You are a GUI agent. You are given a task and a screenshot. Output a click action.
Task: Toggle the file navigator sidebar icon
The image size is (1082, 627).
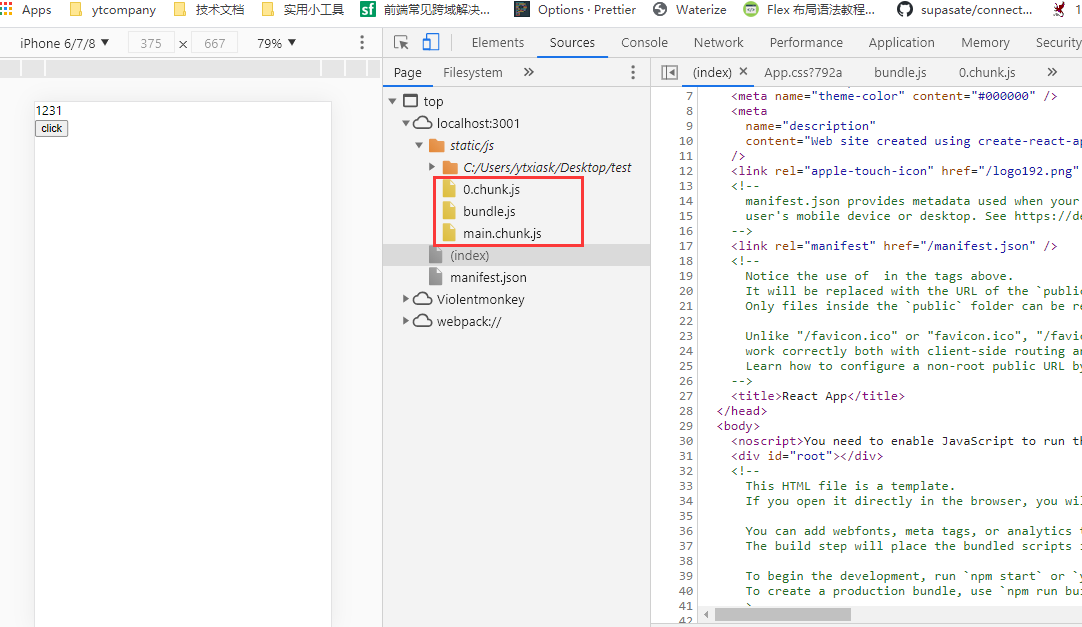coord(670,73)
